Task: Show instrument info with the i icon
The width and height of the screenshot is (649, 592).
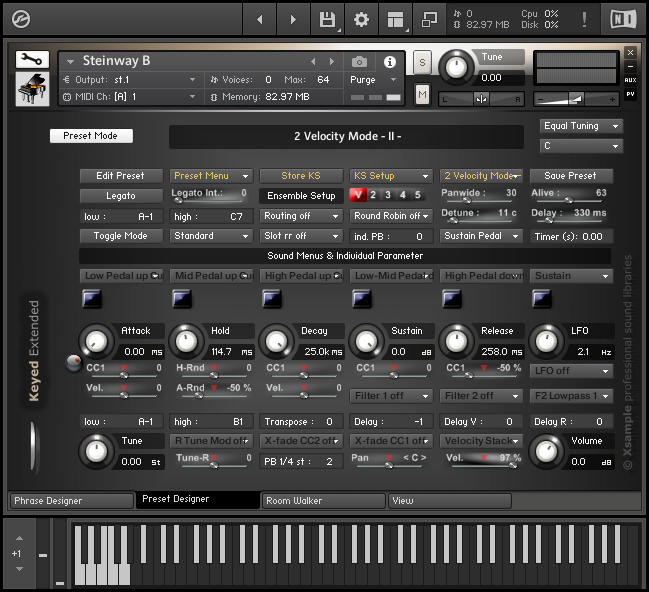Action: click(x=389, y=62)
